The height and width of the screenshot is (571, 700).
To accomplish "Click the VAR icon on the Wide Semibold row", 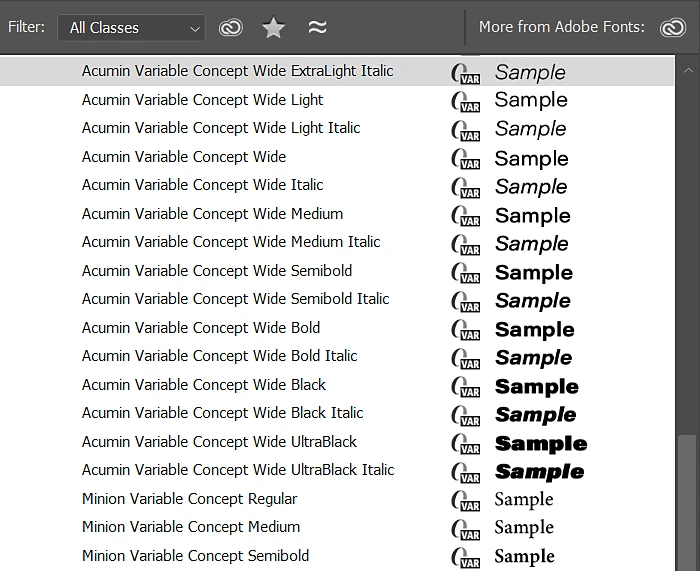I will click(465, 274).
